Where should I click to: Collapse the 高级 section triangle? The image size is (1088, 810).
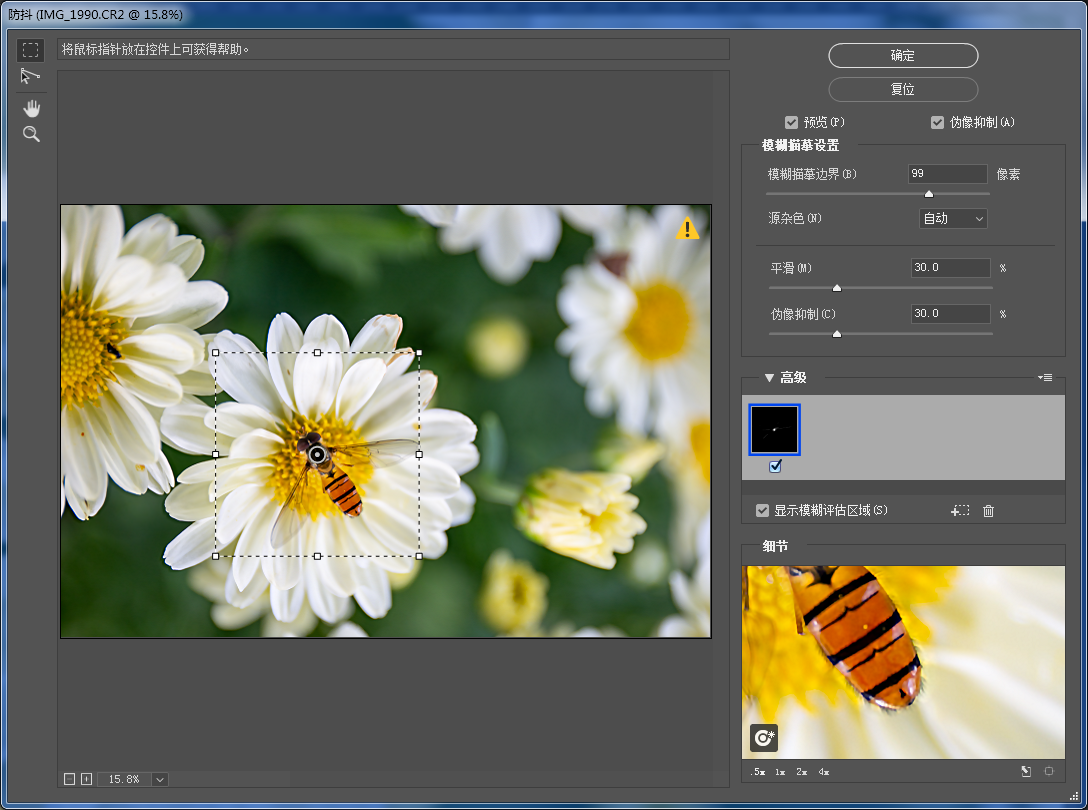(x=769, y=378)
